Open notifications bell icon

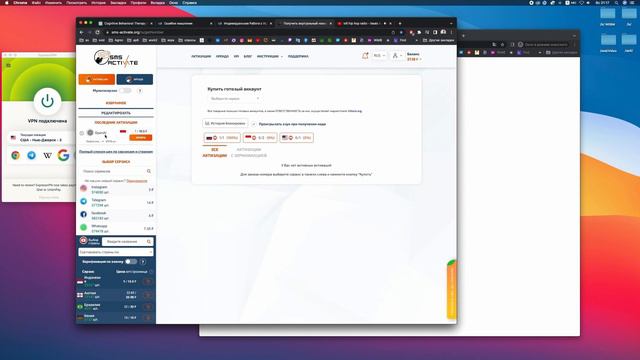point(365,56)
